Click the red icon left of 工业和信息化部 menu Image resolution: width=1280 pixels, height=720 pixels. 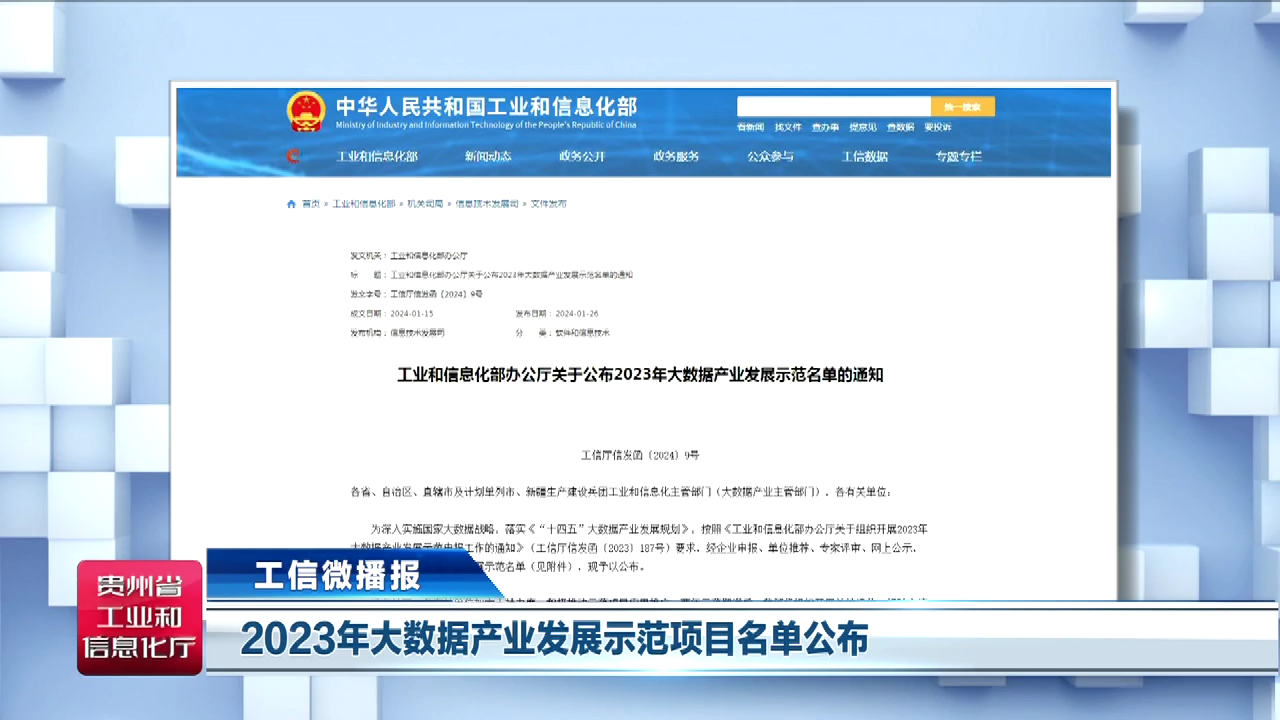click(293, 156)
